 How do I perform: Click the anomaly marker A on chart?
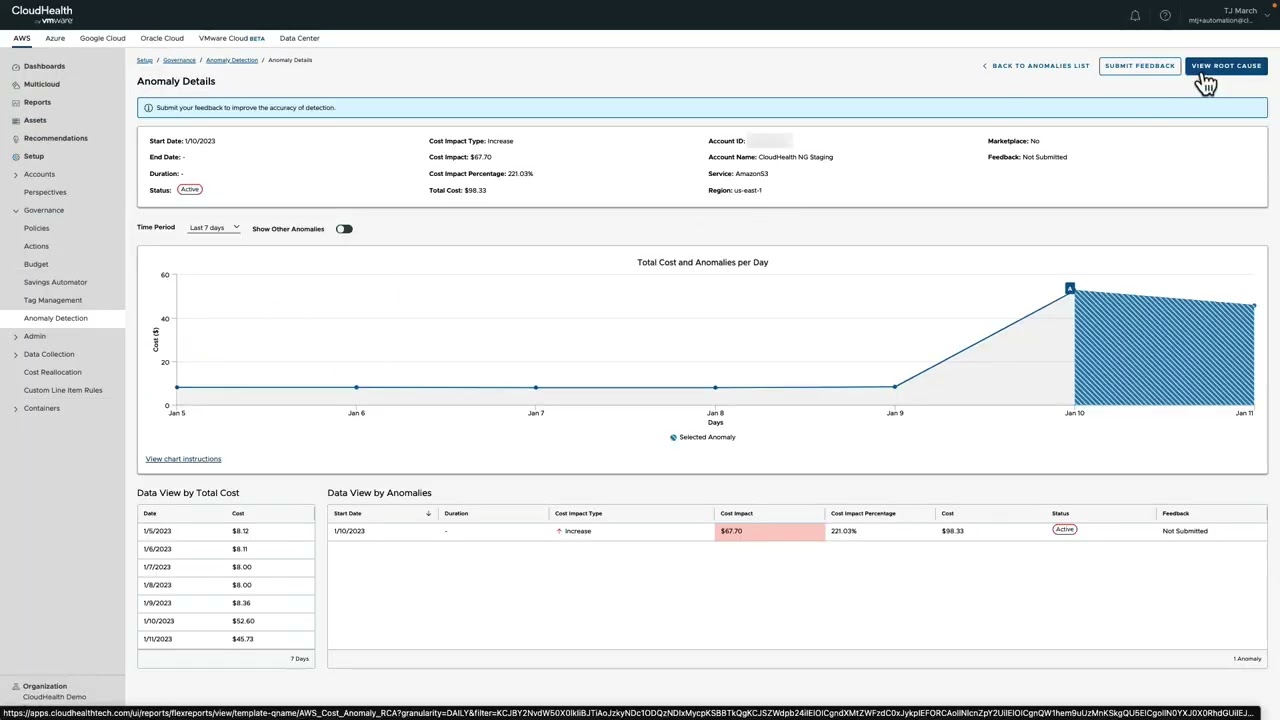pos(1070,288)
